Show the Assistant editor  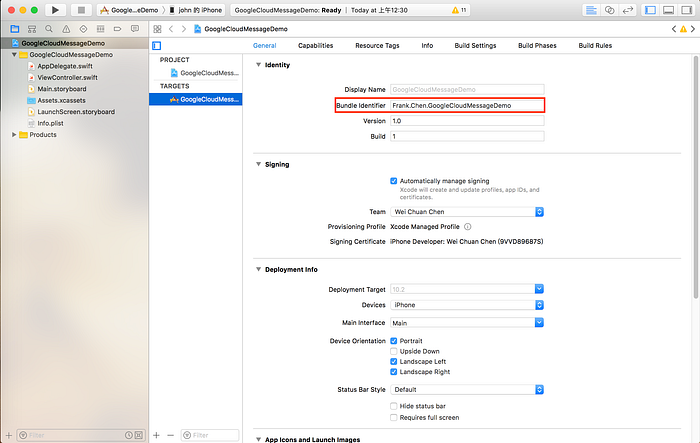609,10
